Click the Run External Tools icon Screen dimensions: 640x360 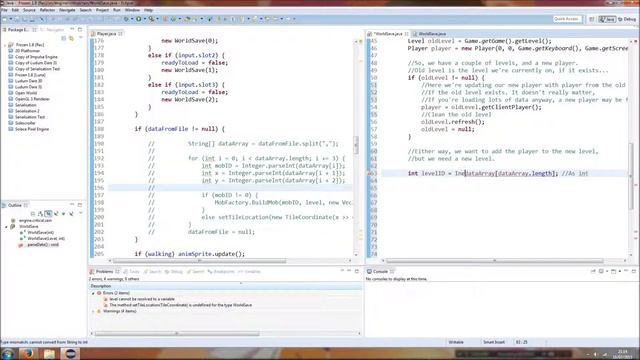click(x=151, y=19)
